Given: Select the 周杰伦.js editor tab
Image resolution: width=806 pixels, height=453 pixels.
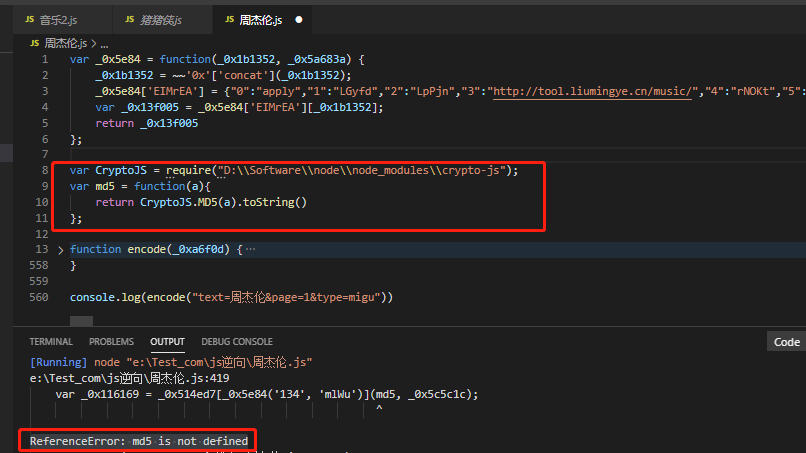Looking at the screenshot, I should pos(261,20).
